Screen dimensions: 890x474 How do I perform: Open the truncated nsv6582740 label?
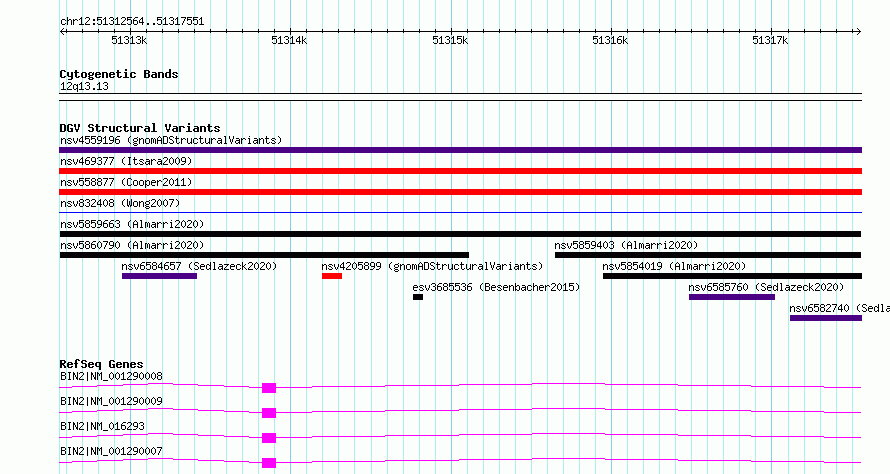[839, 308]
